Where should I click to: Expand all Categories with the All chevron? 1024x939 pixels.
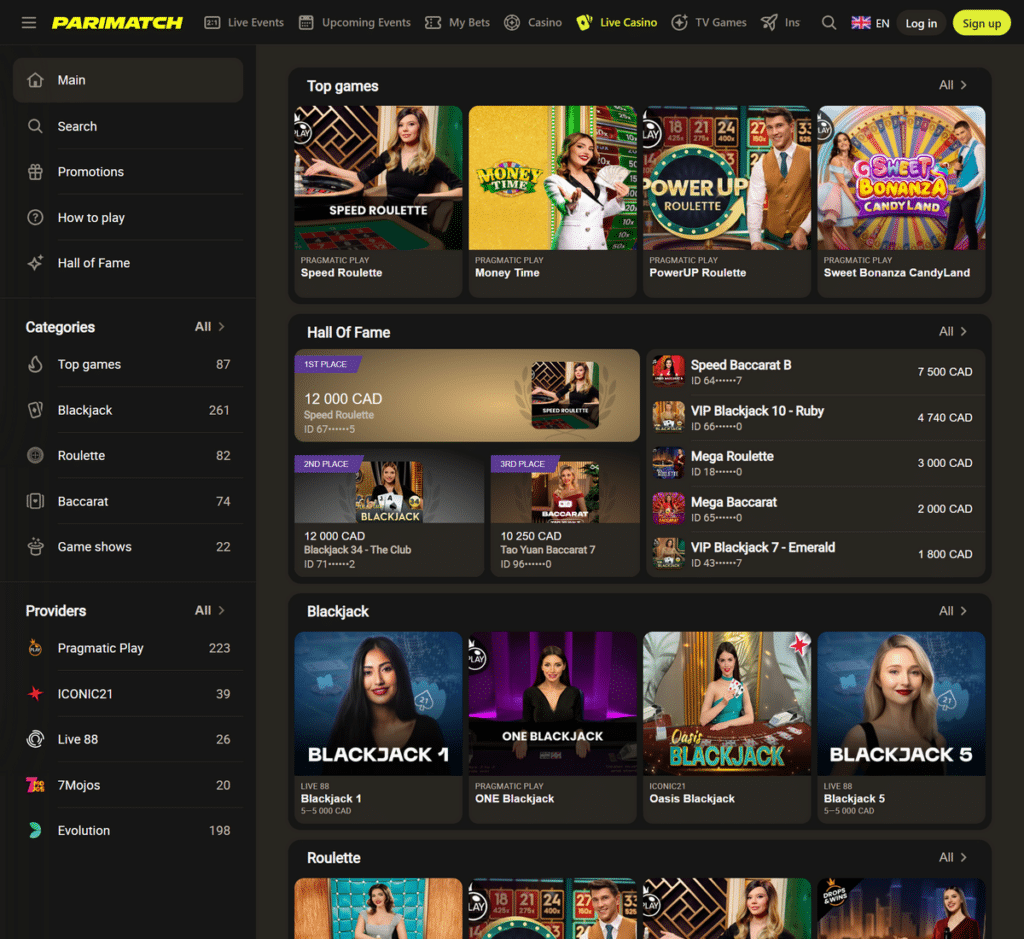pos(210,326)
